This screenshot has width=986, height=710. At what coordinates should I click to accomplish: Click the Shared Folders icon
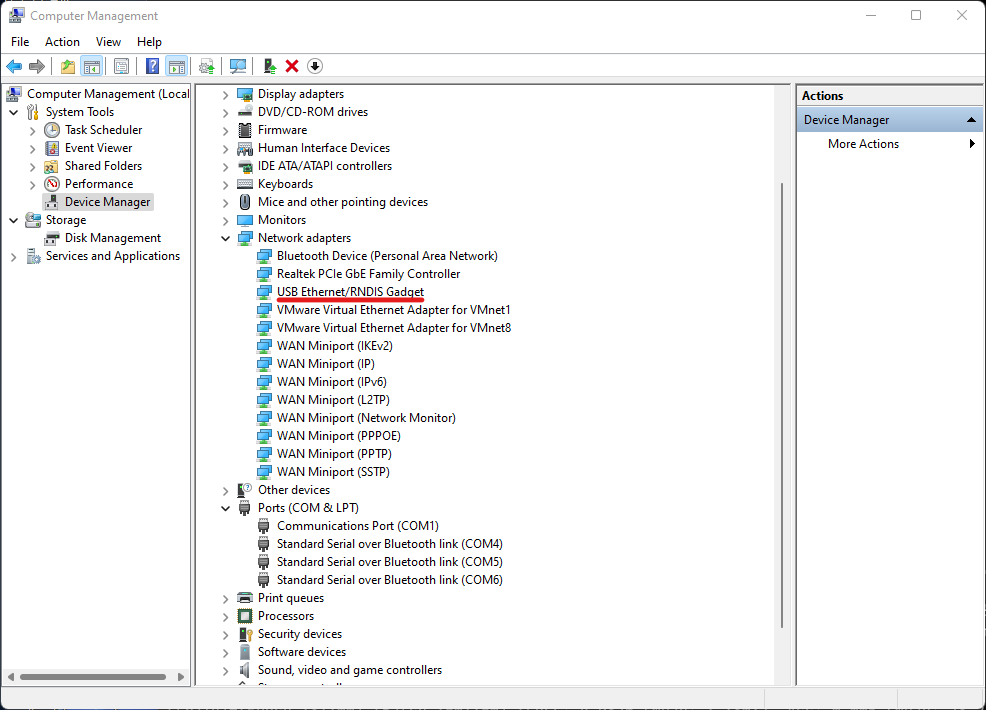[x=52, y=167]
